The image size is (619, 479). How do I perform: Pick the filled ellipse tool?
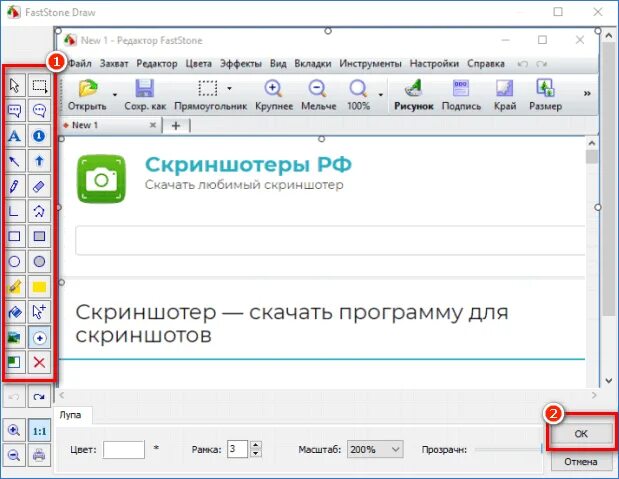tap(39, 262)
